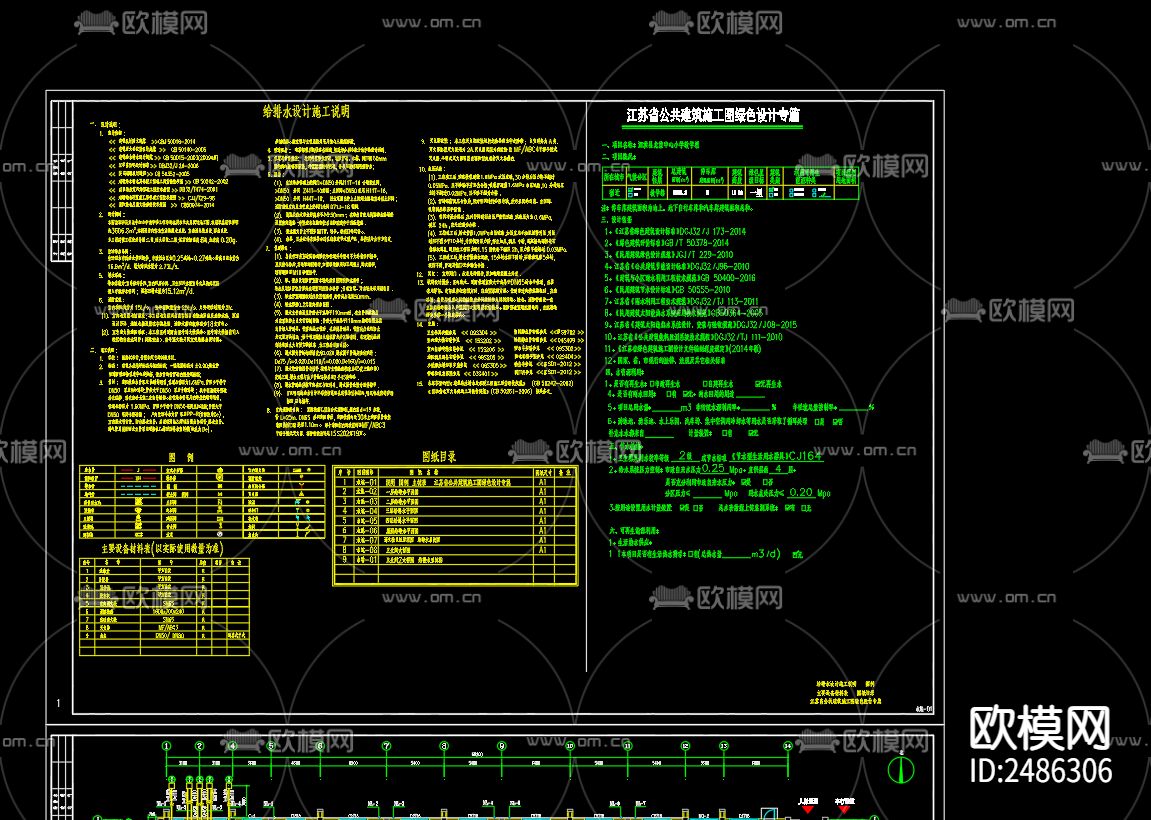Click axis grid bubble number 7

pos(387,746)
